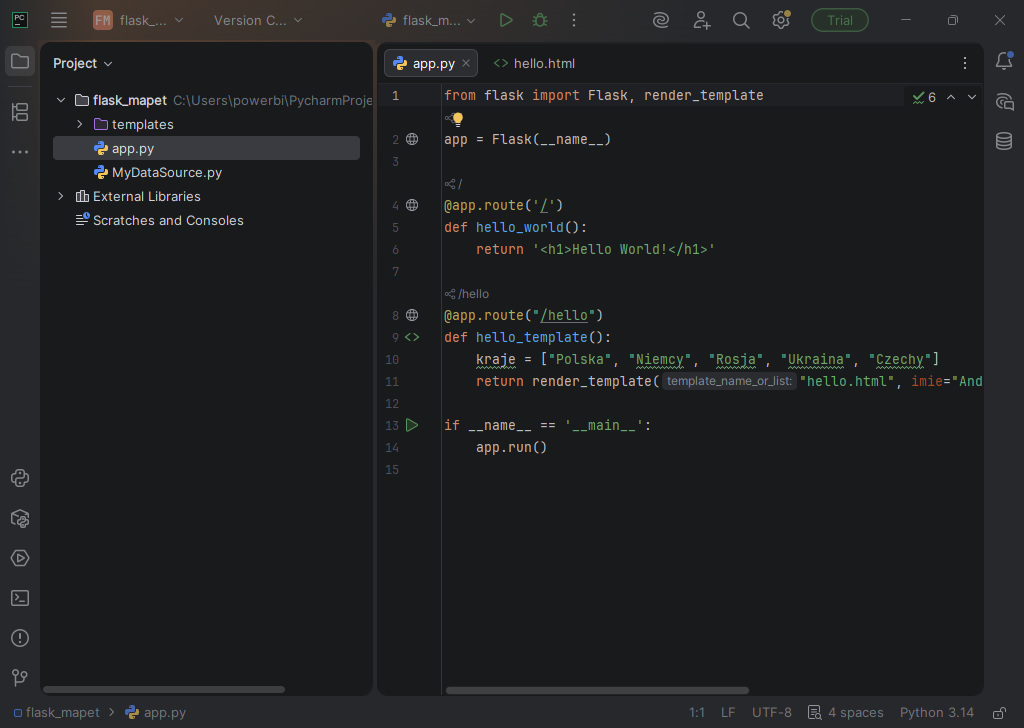Open the Notifications bell

click(x=1004, y=61)
